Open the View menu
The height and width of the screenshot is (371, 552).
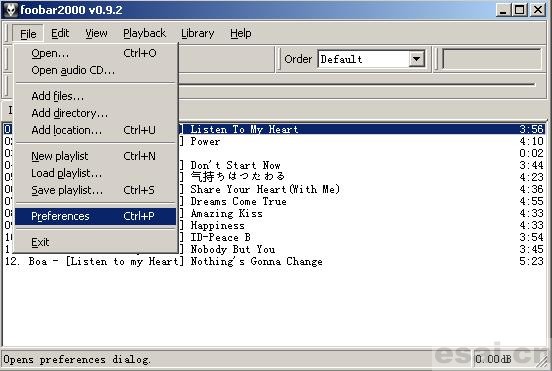pyautogui.click(x=96, y=33)
